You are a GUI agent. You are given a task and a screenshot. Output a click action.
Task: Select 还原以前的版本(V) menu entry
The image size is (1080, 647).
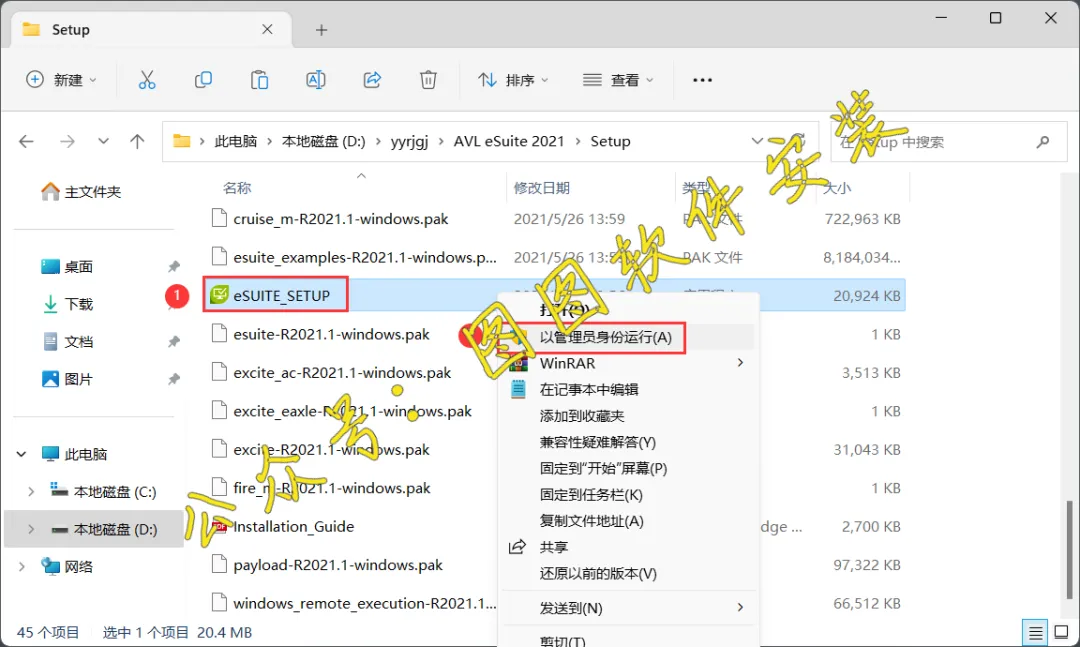tap(628, 573)
